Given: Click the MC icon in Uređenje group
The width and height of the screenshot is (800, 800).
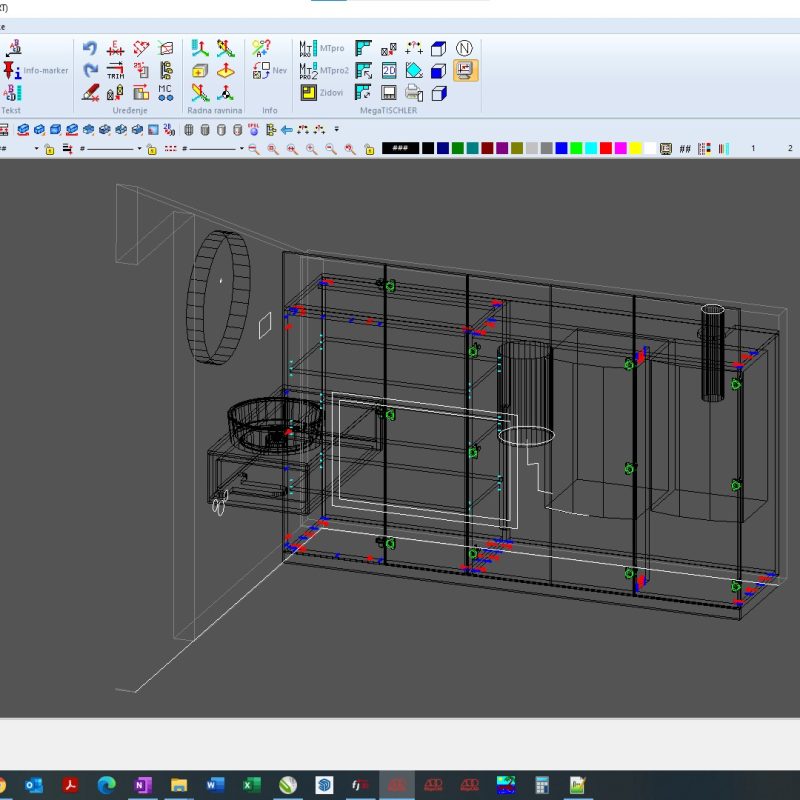Looking at the screenshot, I should click(166, 92).
